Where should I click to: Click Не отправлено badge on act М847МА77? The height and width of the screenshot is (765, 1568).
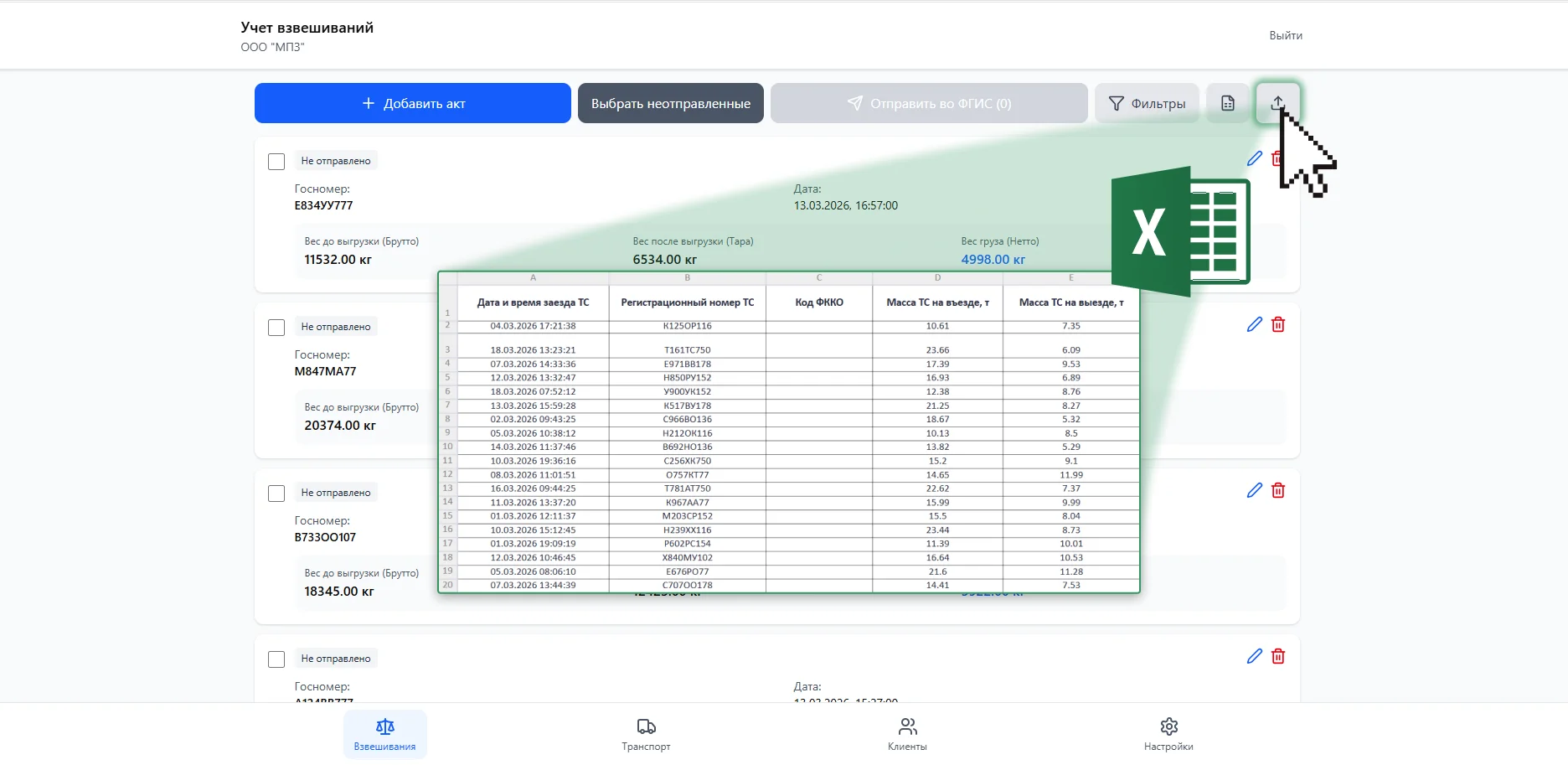coord(336,327)
